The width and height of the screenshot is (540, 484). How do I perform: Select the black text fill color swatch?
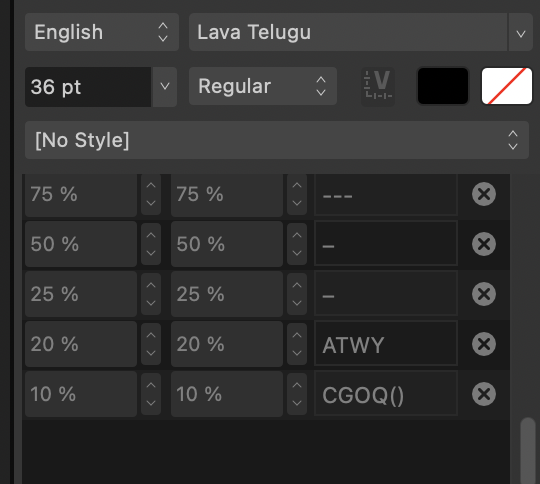(x=443, y=86)
